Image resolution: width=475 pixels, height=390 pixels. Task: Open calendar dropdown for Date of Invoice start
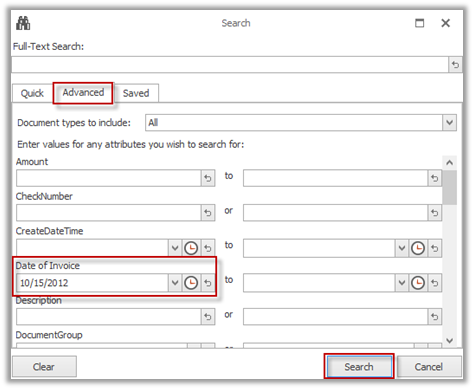click(175, 283)
